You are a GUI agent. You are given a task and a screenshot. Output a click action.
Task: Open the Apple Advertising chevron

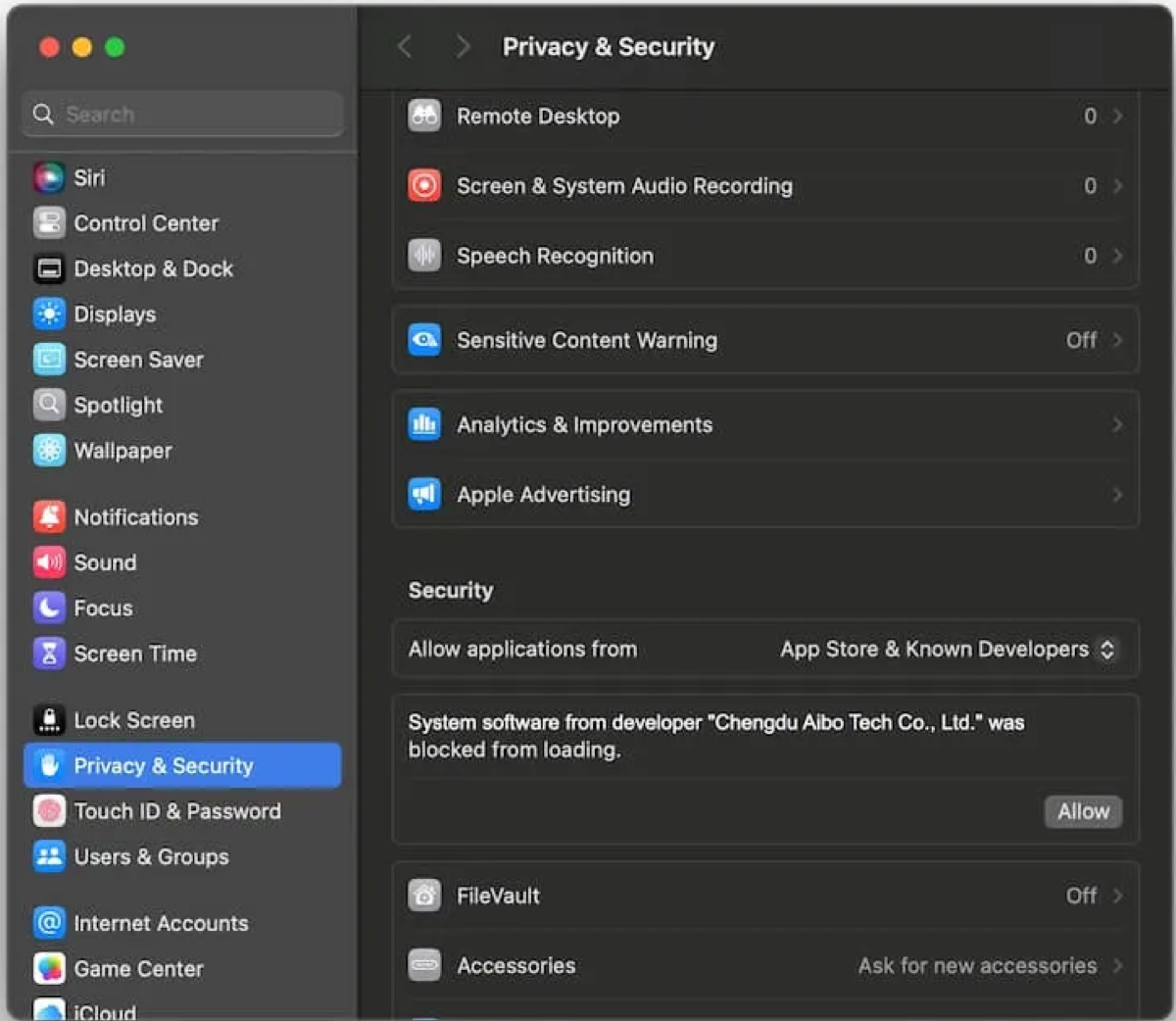(x=1117, y=494)
